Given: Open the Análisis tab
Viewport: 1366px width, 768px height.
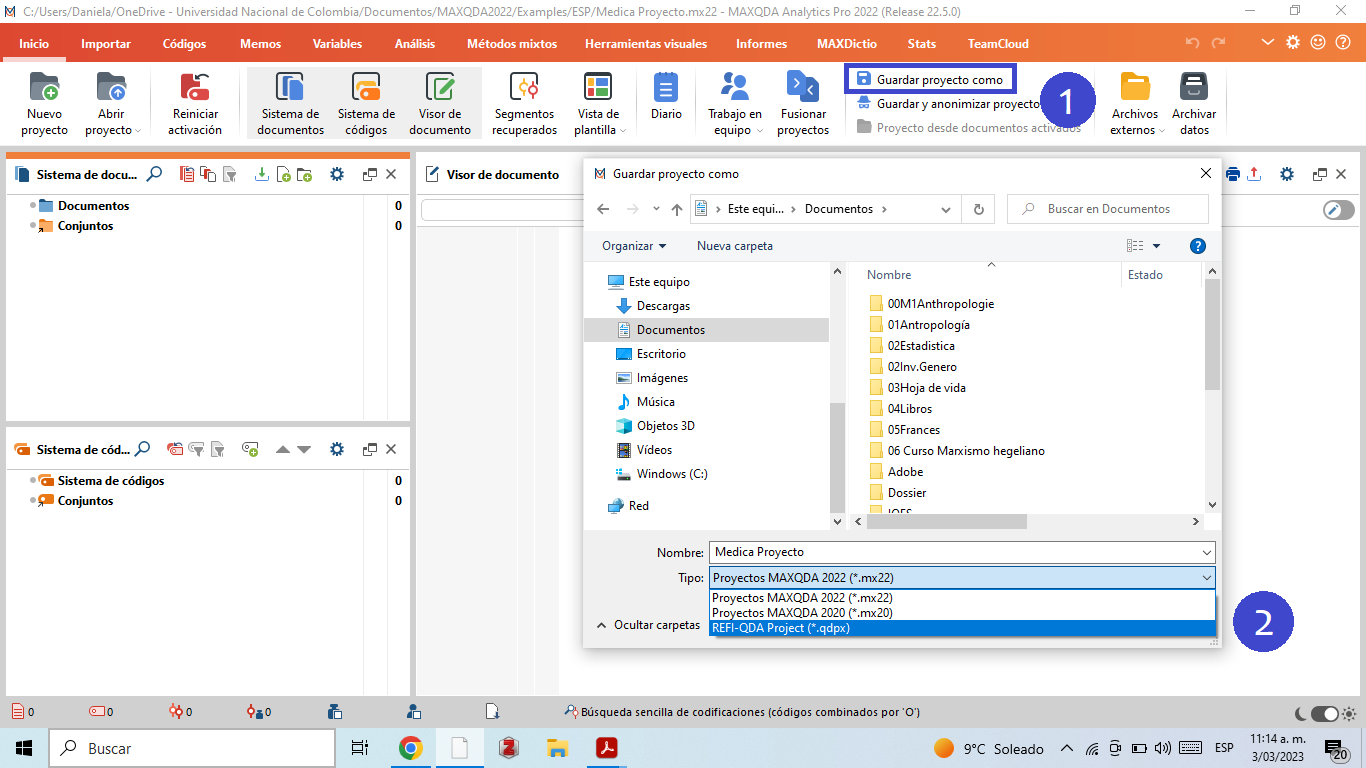Looking at the screenshot, I should (415, 43).
